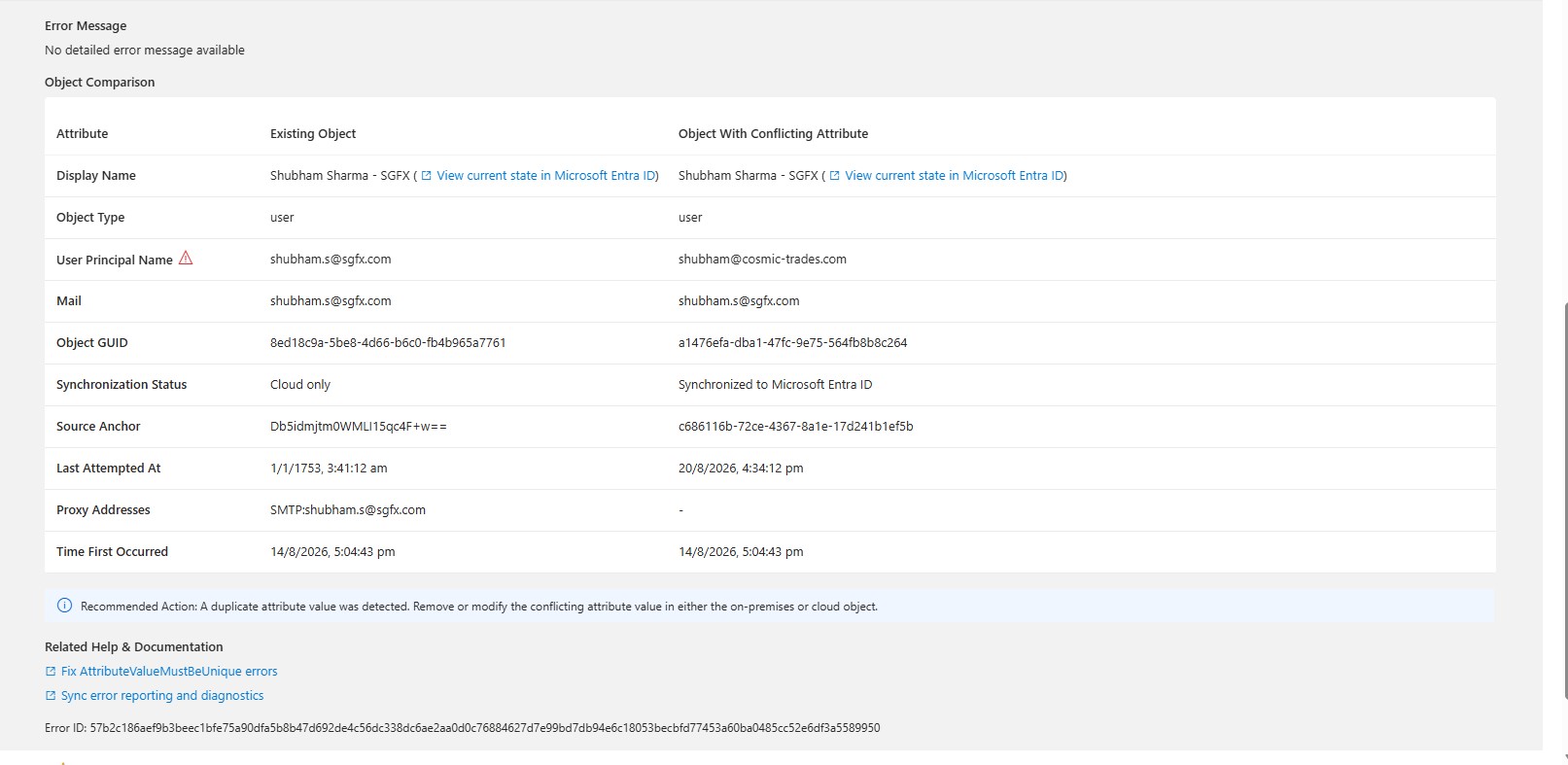Click the Cloud only synchronization status
Screen dimensions: 1568x765
300,385
